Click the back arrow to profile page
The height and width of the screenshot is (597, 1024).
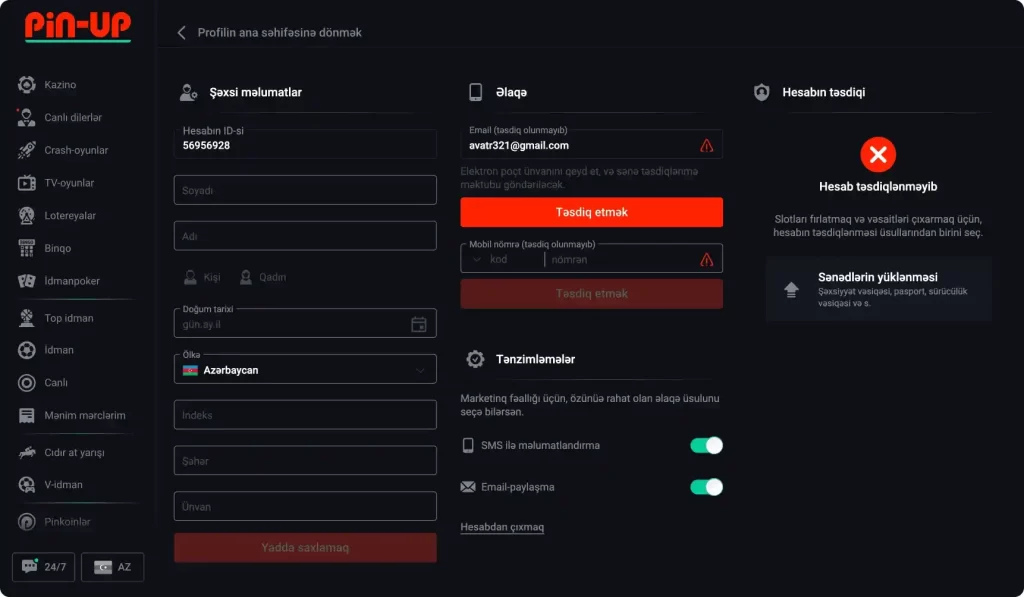181,32
